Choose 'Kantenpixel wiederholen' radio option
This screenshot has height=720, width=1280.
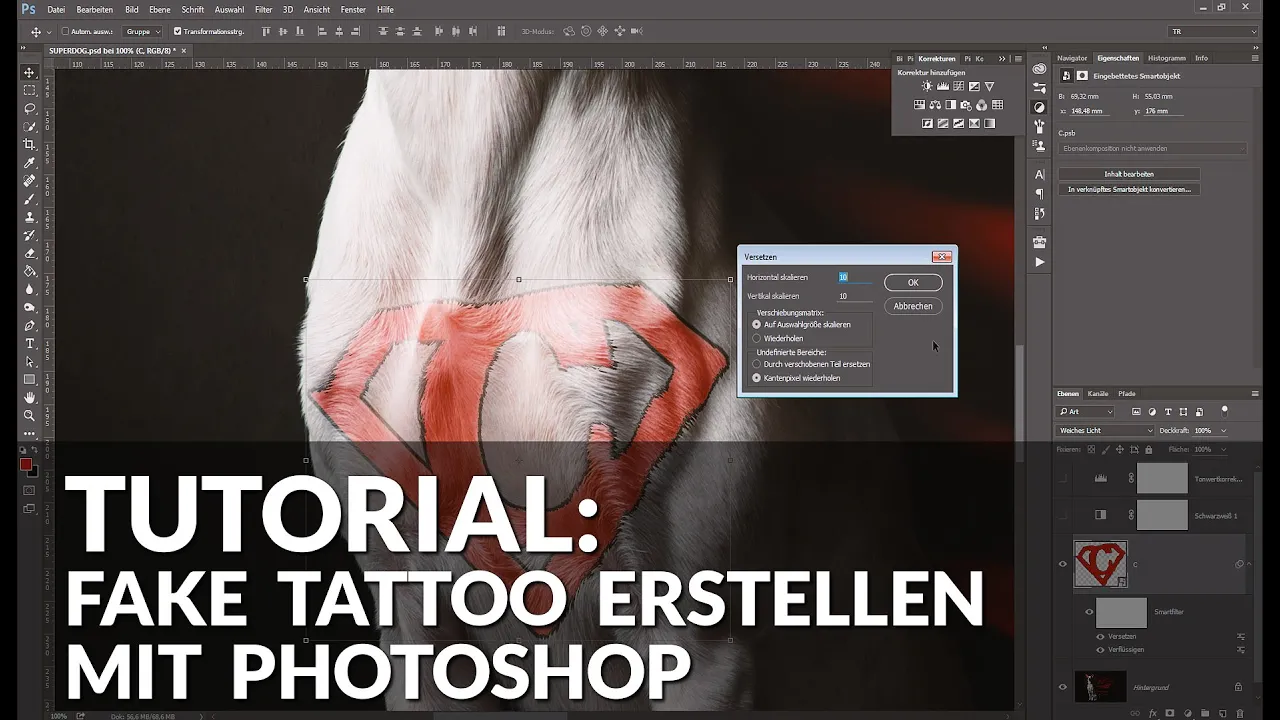(756, 378)
